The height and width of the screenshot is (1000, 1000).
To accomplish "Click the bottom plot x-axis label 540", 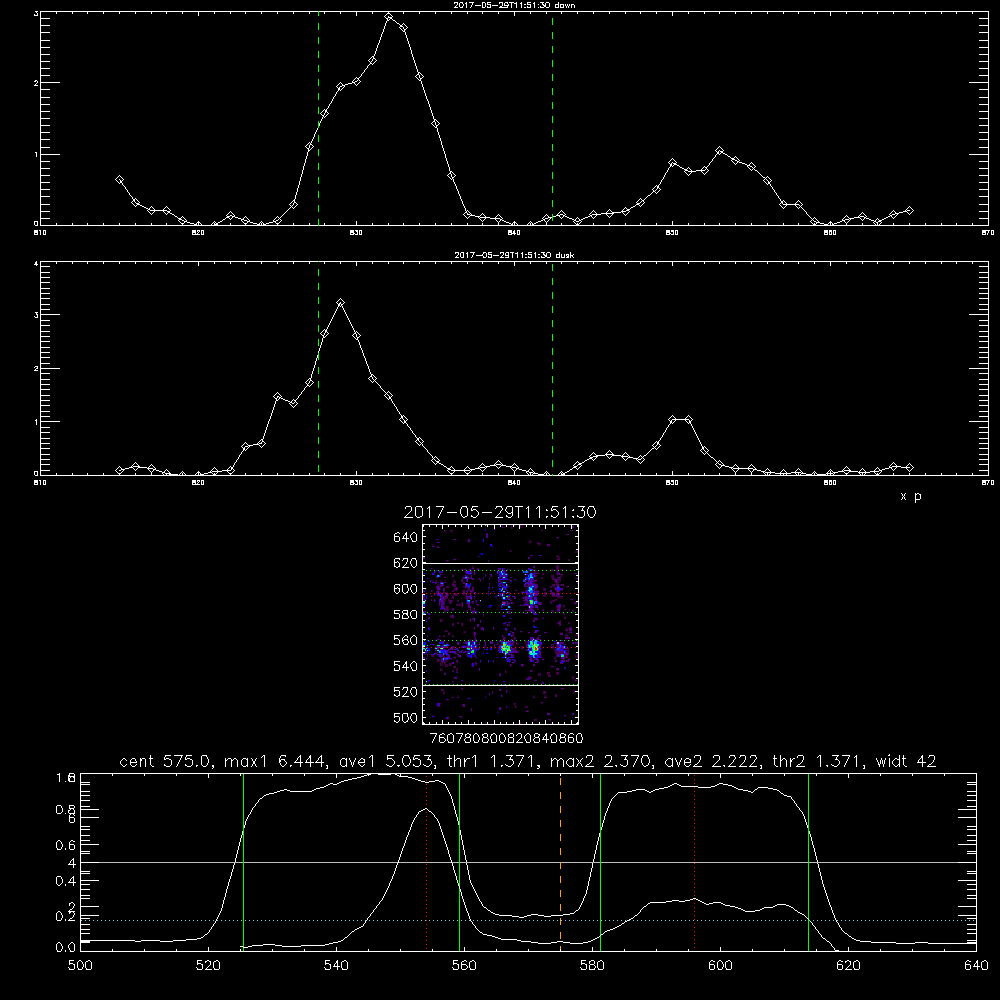I will click(x=336, y=966).
